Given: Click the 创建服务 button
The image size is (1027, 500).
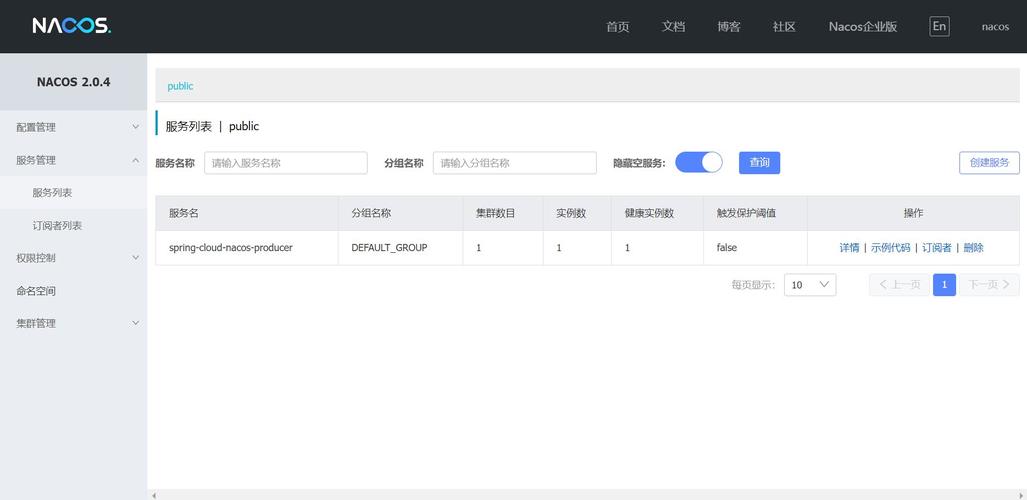Looking at the screenshot, I should [x=989, y=163].
